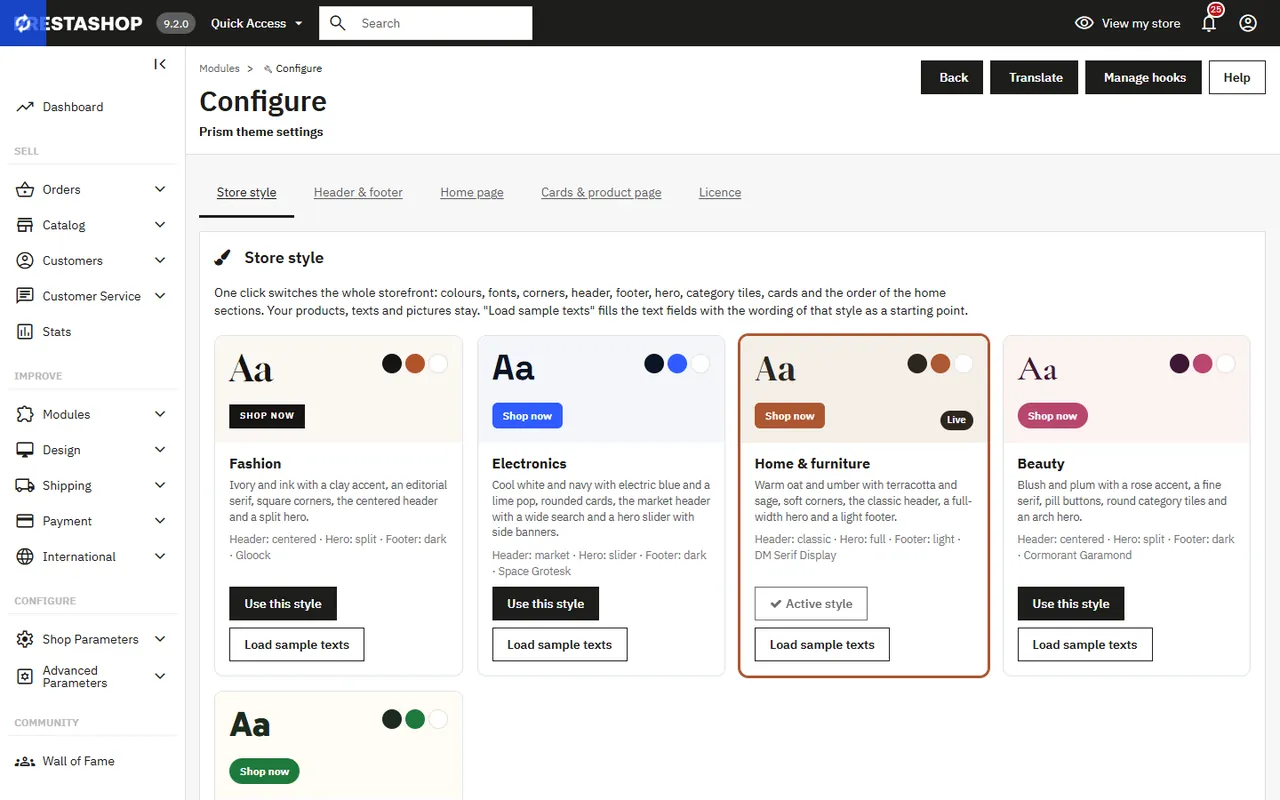Switch to Header & footer tab
The image size is (1280, 800).
358,192
